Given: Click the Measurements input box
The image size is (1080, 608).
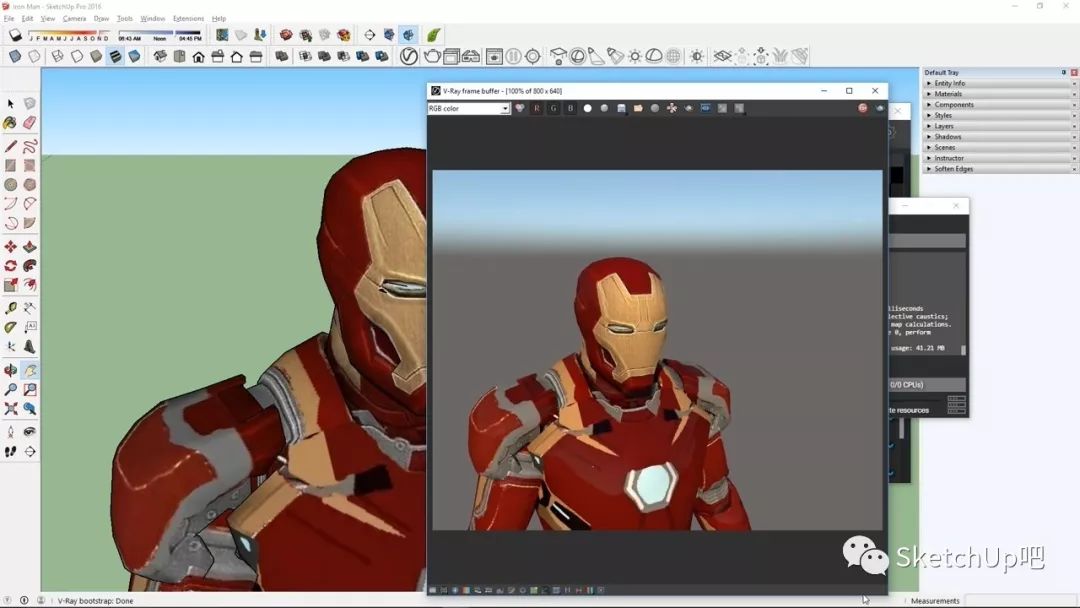Looking at the screenshot, I should pos(1020,600).
